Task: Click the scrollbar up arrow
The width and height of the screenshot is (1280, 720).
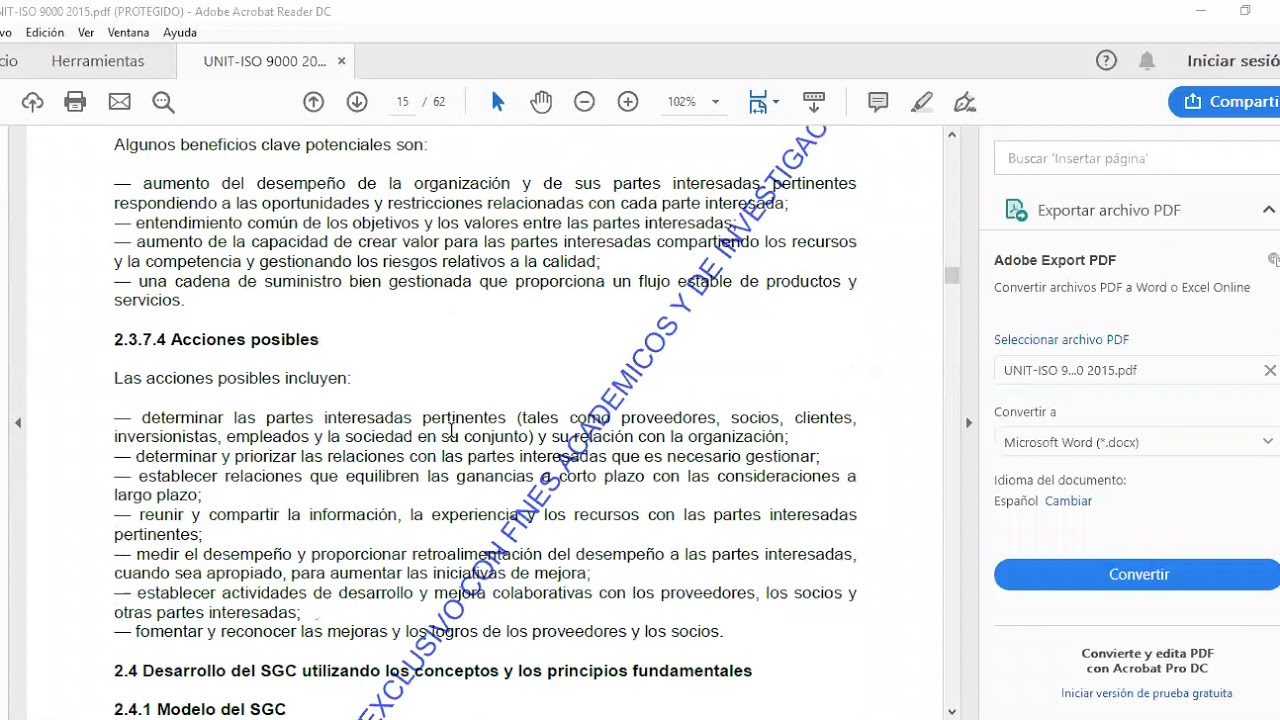Action: 952,135
